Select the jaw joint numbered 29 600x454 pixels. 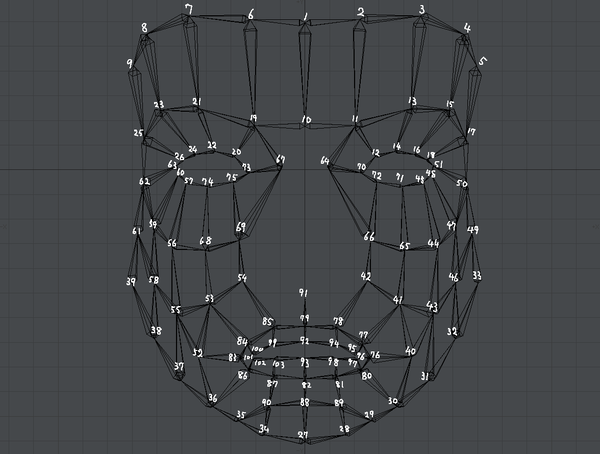pos(369,415)
